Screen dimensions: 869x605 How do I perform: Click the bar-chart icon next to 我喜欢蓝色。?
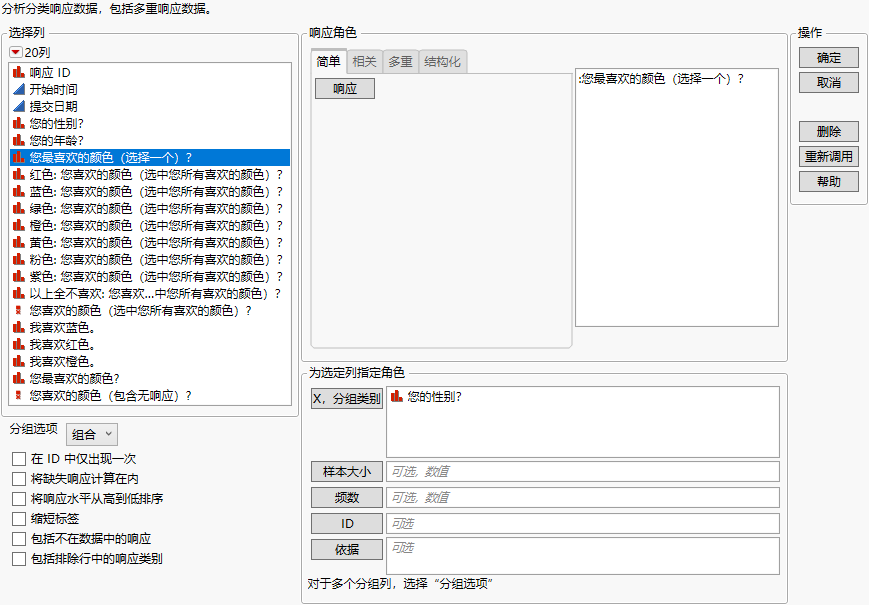[x=16, y=327]
